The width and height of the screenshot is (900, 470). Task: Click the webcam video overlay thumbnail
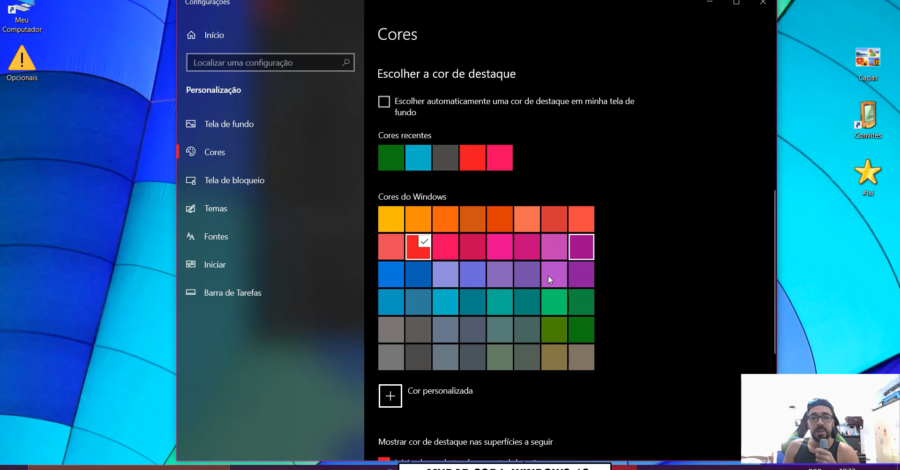click(x=820, y=419)
